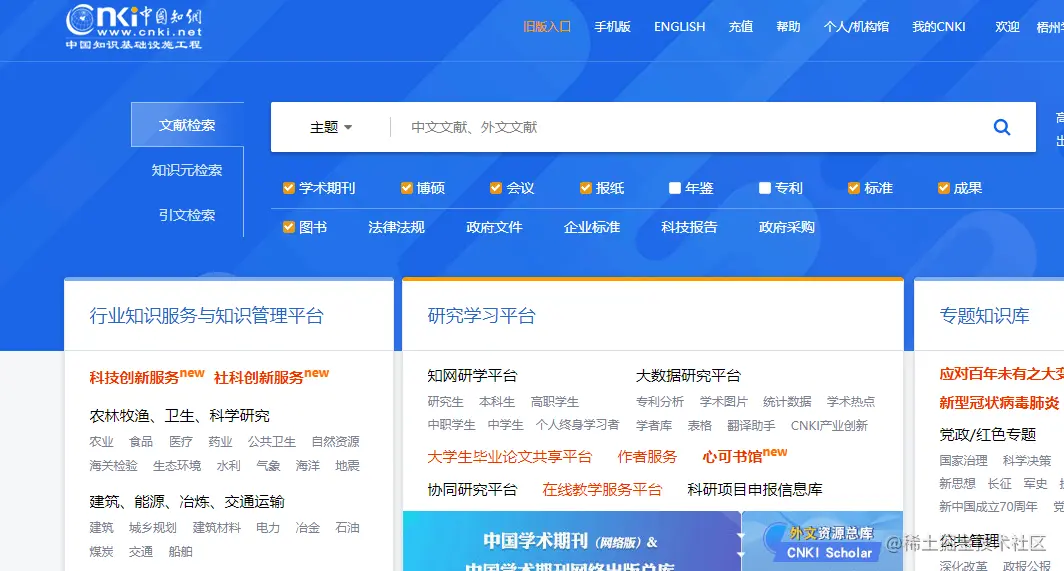Switch to the 引文检索 tab

pos(187,215)
